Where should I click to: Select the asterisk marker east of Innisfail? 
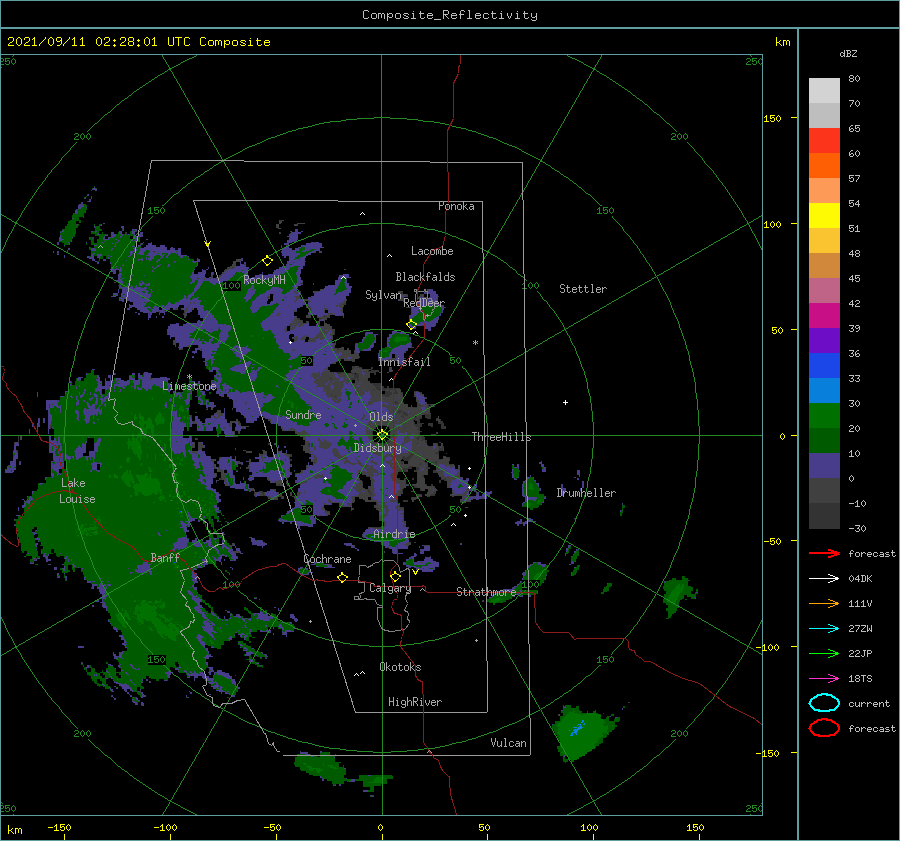pos(475,343)
